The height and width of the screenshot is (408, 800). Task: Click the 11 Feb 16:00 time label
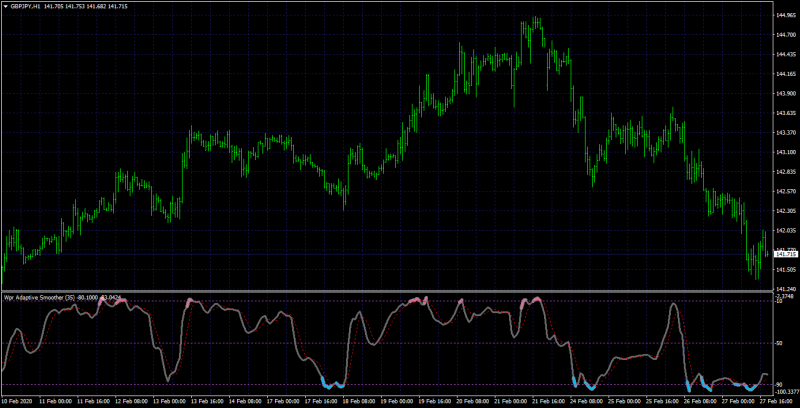[x=93, y=402]
